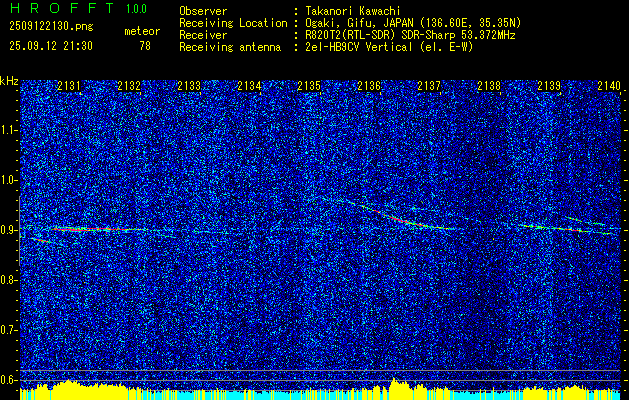This screenshot has height=400, width=629.
Task: Click time marker 2132
Action: (x=129, y=86)
